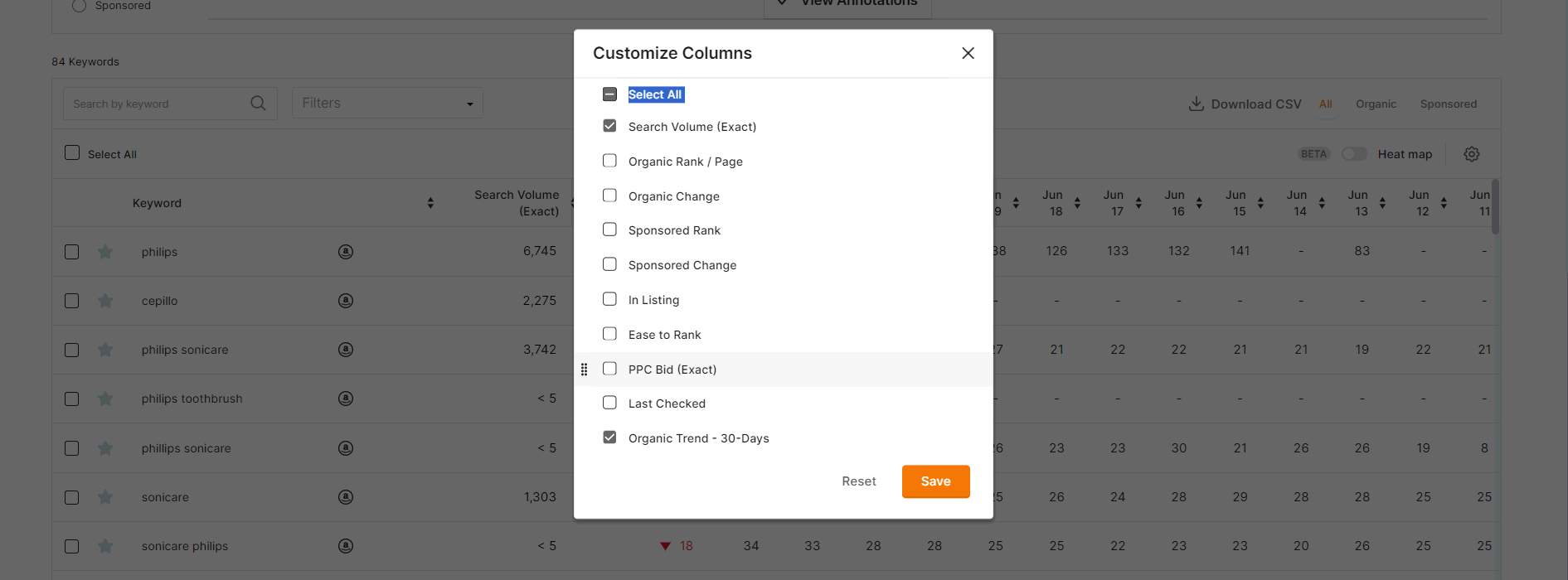Click the Reset button
Screen dimensions: 1568x580
(859, 481)
